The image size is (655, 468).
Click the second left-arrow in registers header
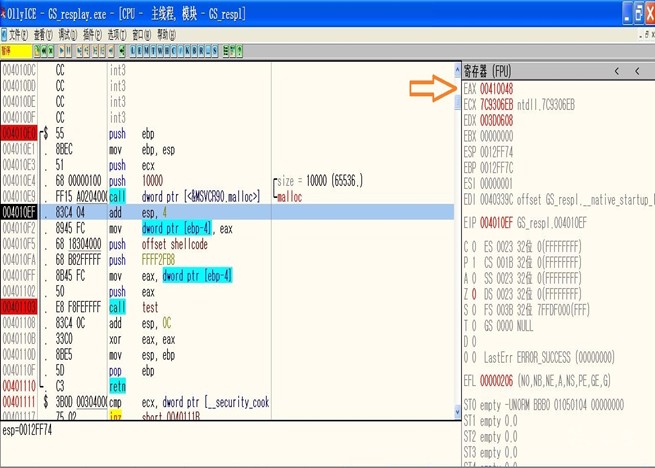tap(637, 71)
